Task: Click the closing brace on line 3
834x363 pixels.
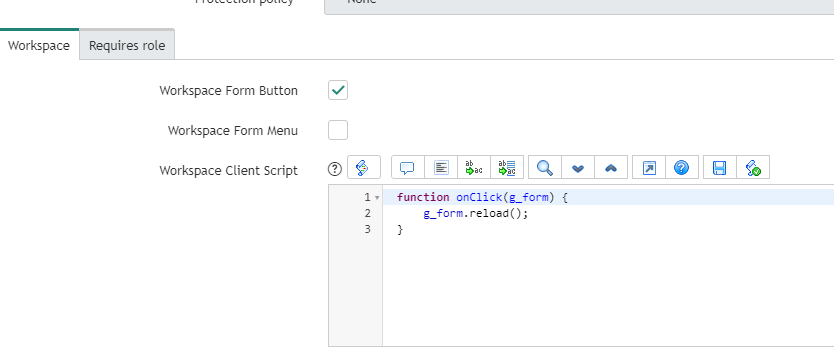Action: 400,229
